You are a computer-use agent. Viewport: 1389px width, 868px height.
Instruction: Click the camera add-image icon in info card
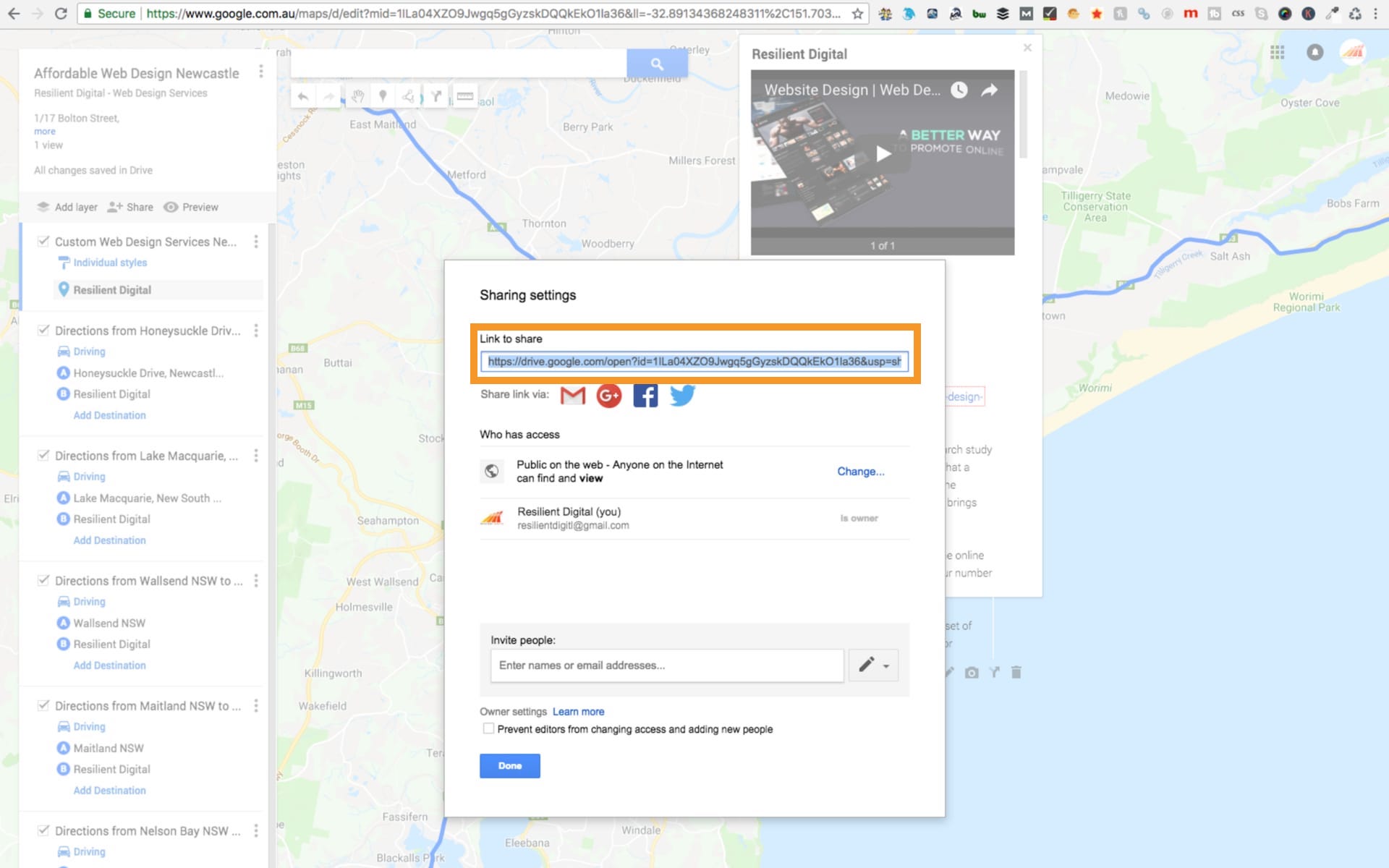972,673
